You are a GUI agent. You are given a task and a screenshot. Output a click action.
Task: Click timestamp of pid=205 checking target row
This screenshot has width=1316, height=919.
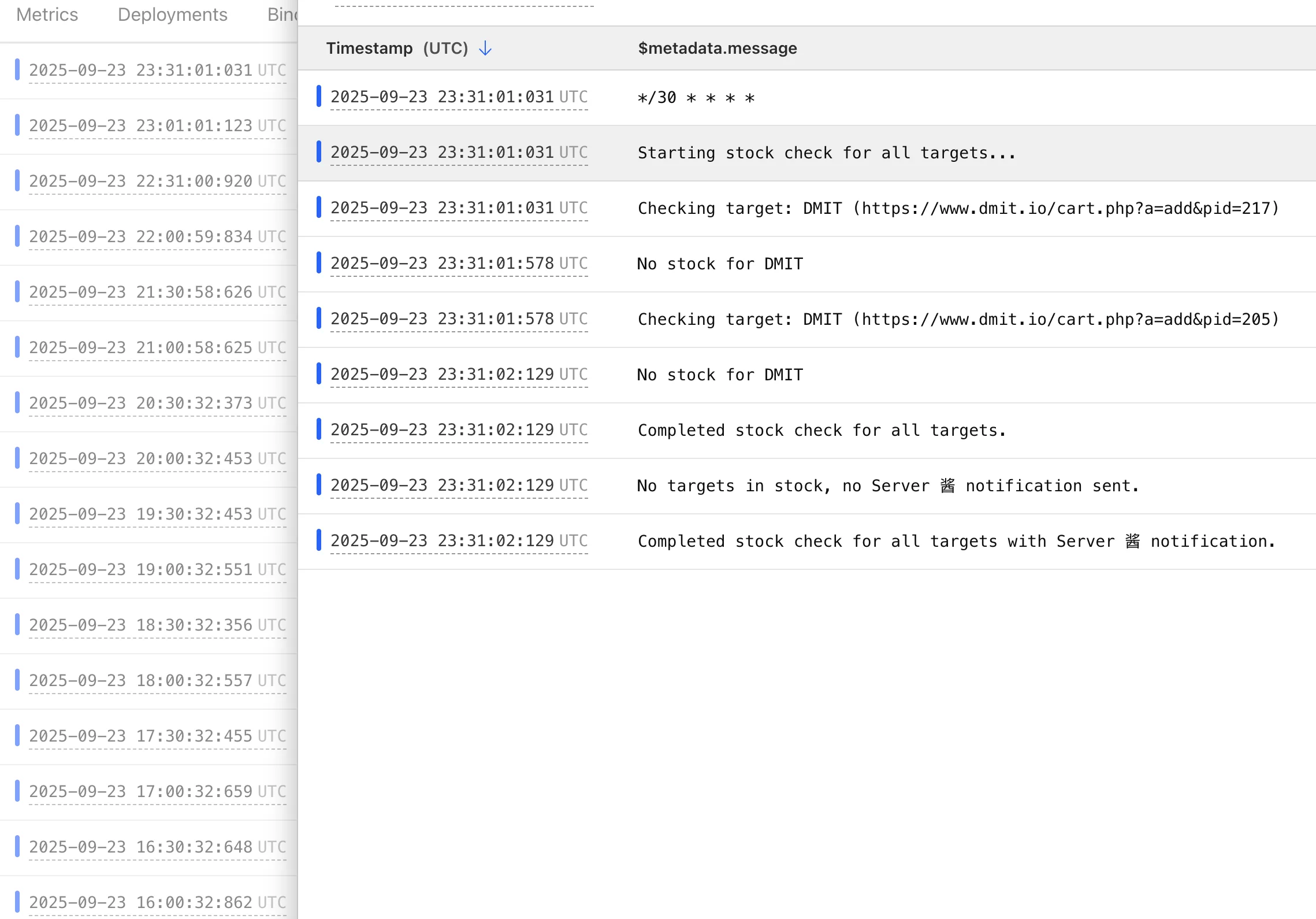point(459,319)
